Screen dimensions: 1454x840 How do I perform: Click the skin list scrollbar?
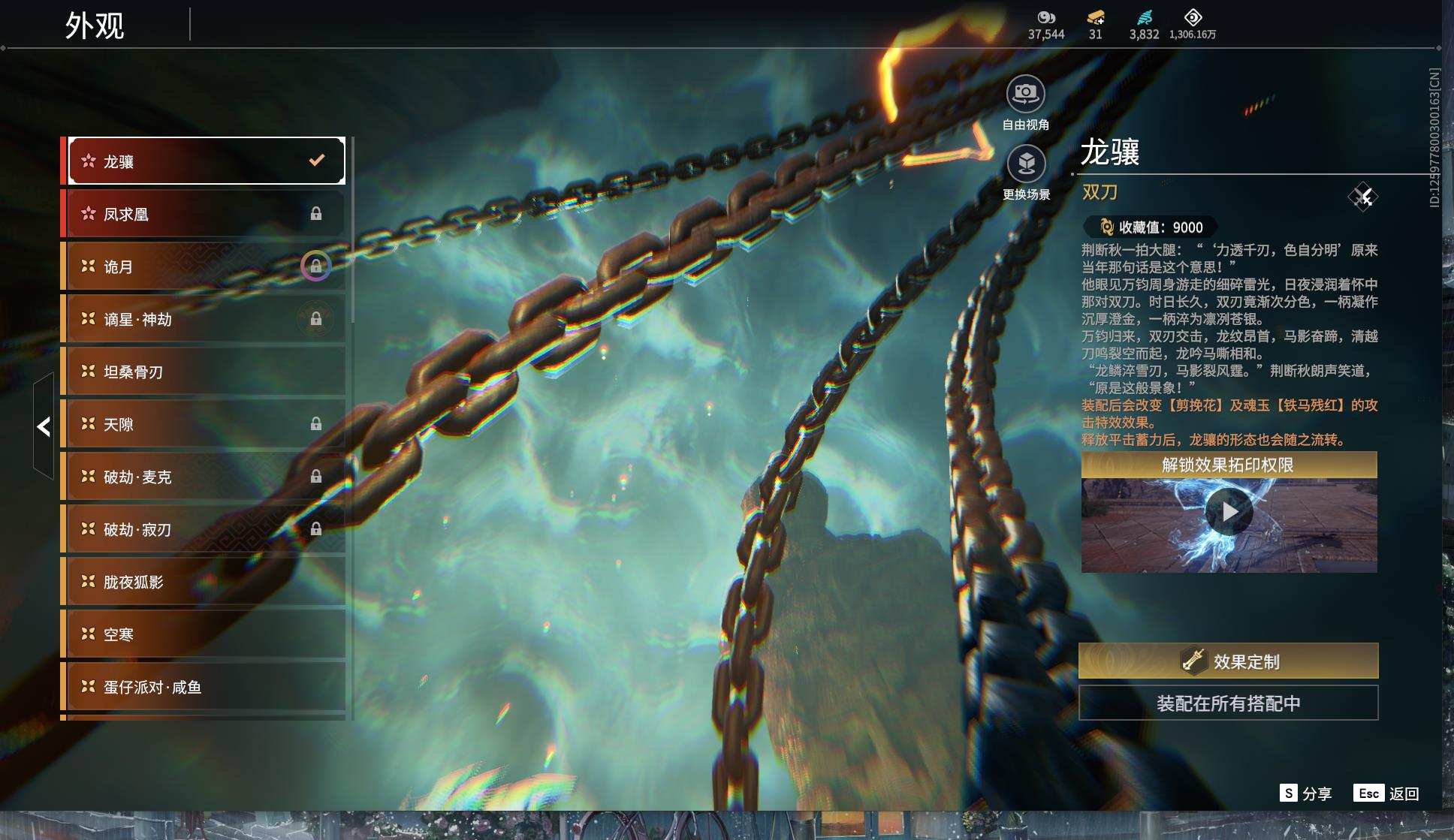click(351, 230)
